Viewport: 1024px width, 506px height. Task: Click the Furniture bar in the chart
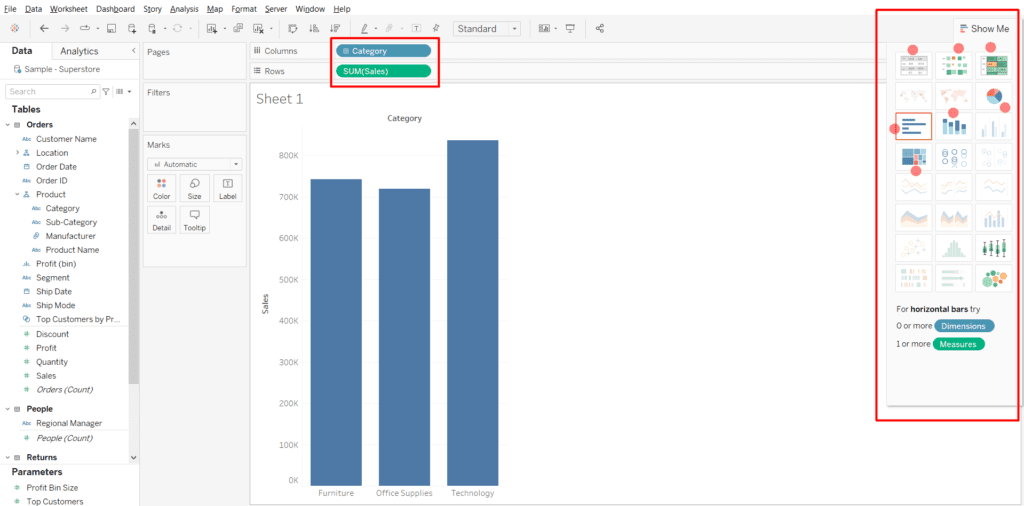point(336,332)
